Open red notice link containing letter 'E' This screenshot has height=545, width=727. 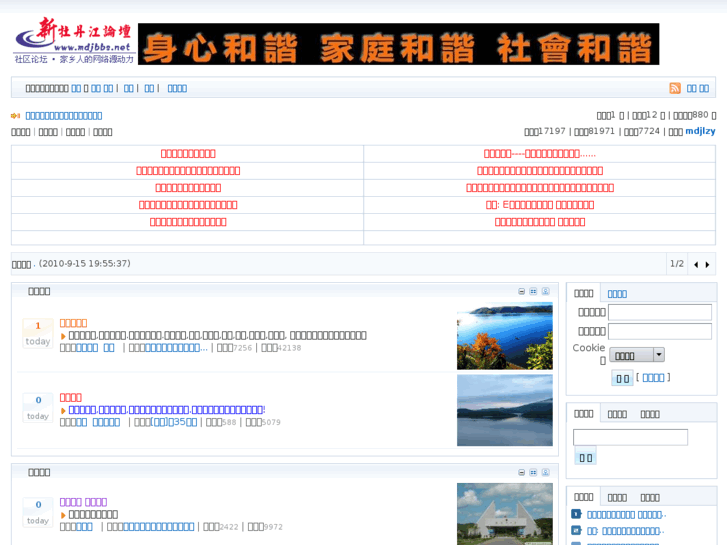point(540,205)
